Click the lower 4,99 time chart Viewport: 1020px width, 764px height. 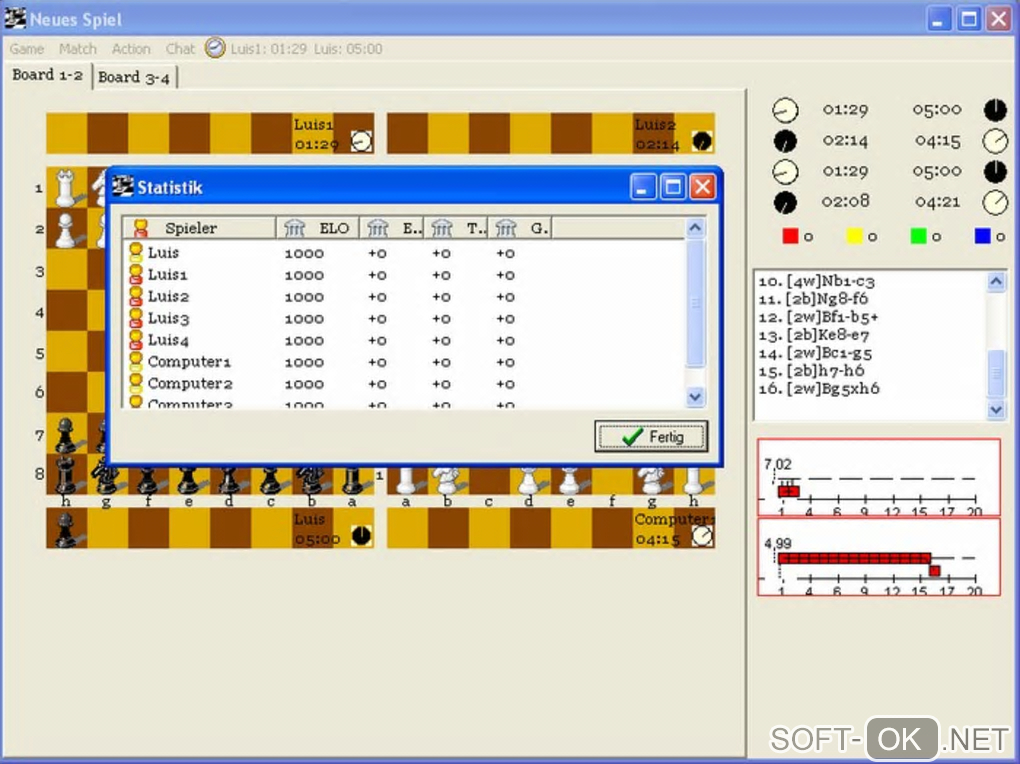(878, 557)
